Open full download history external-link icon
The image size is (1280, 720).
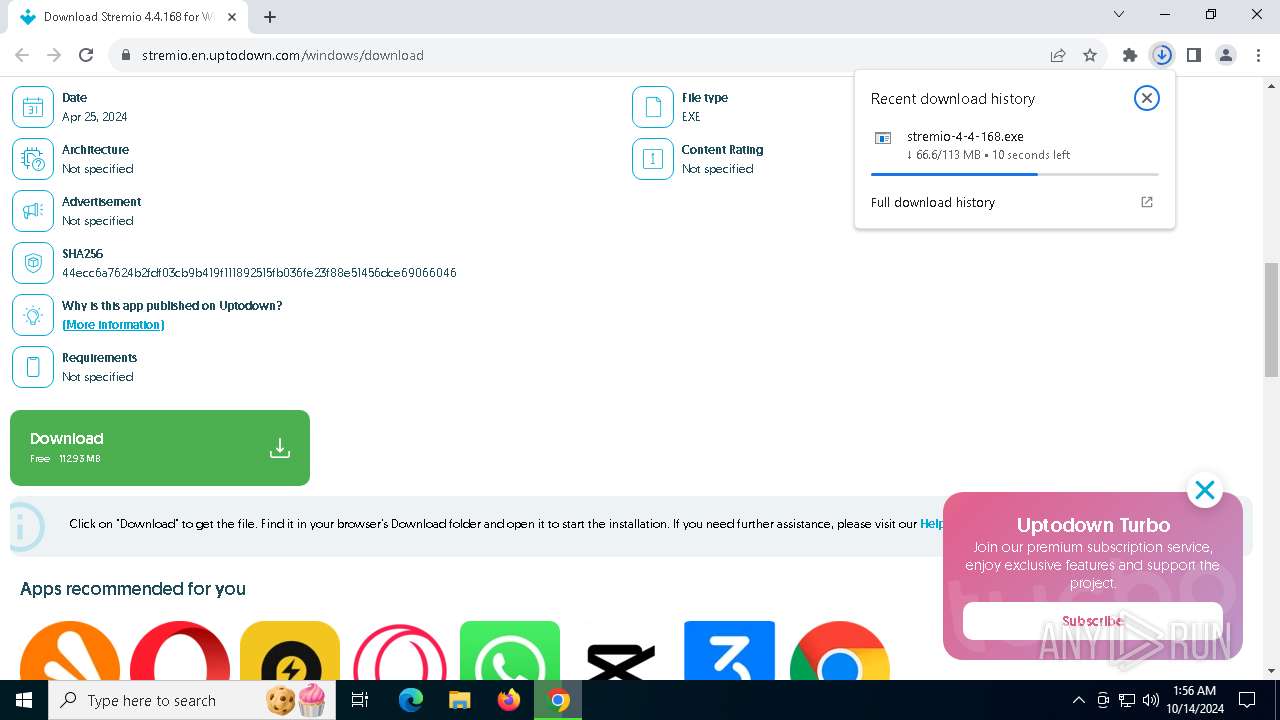click(1147, 202)
